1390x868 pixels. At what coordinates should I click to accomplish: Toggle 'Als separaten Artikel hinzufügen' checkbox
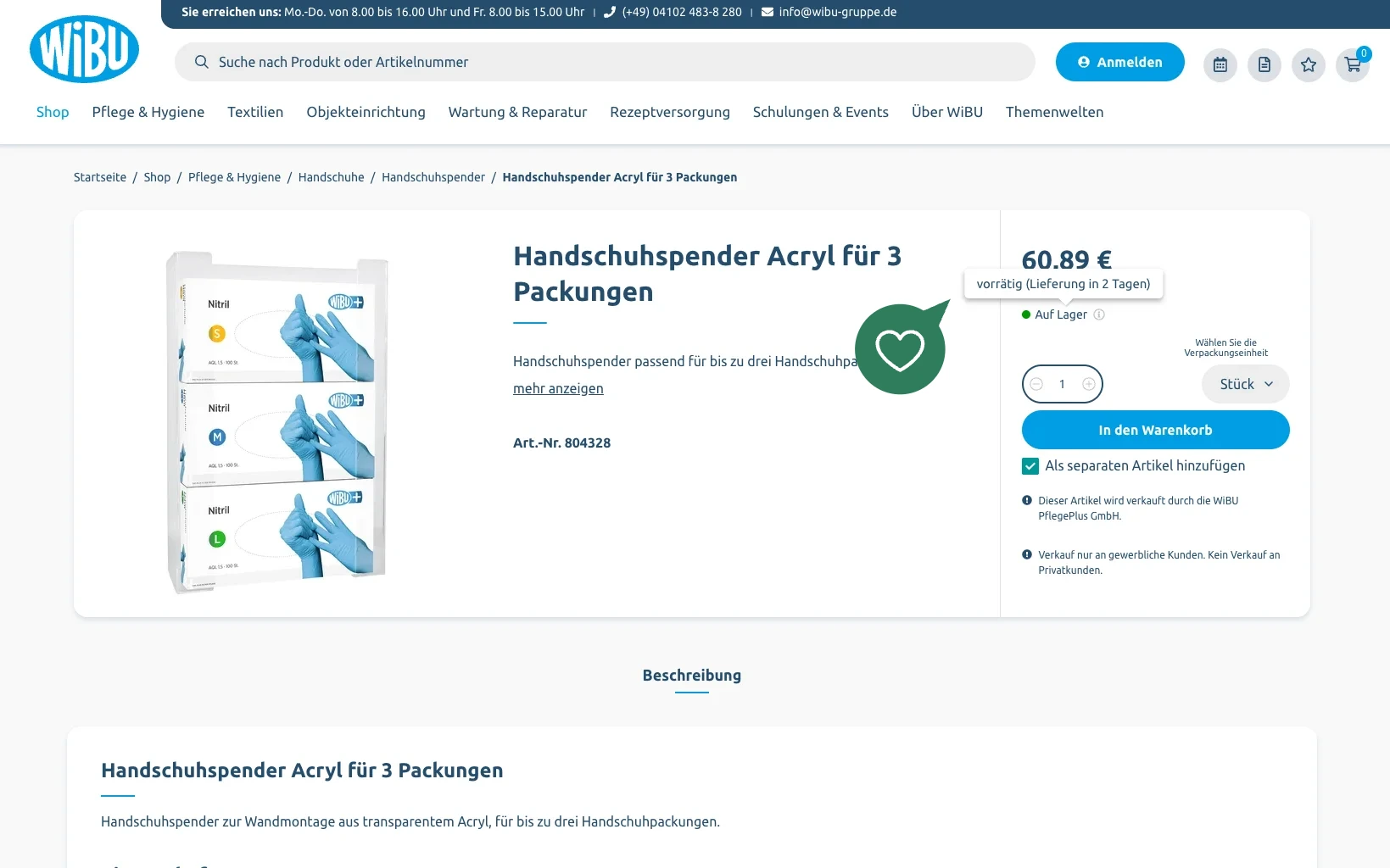(x=1030, y=466)
